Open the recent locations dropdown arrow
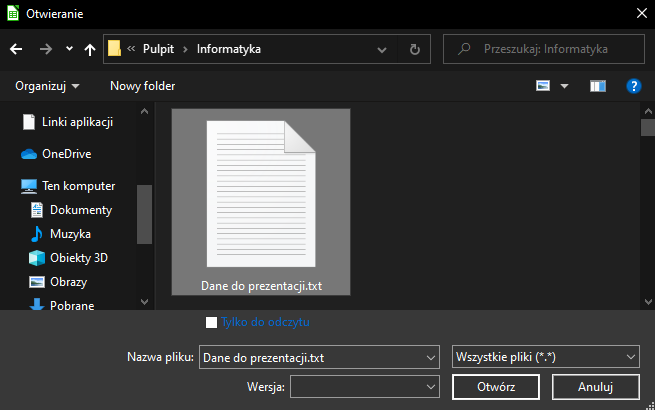Screen dimensions: 655x410 (x=69, y=49)
